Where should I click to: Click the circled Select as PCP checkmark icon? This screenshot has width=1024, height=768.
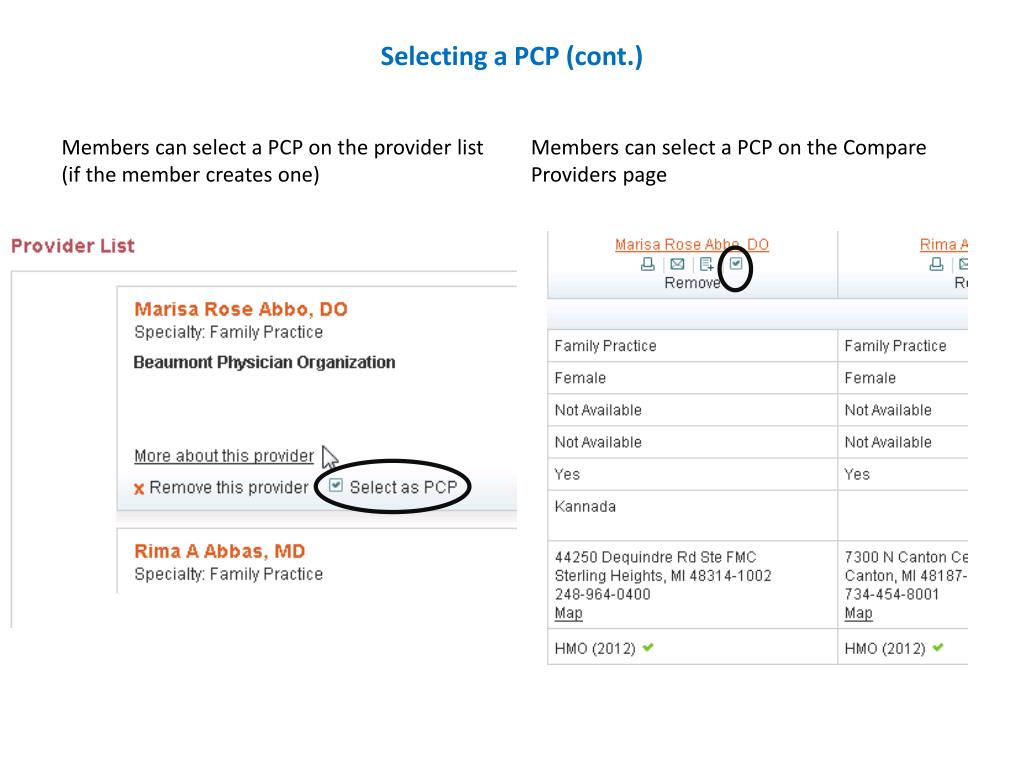736,263
